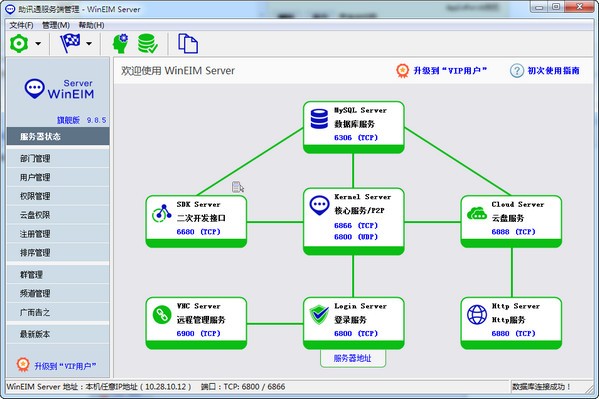Open 广而告之 in the sidebar
Image resolution: width=599 pixels, height=399 pixels.
[x=58, y=312]
